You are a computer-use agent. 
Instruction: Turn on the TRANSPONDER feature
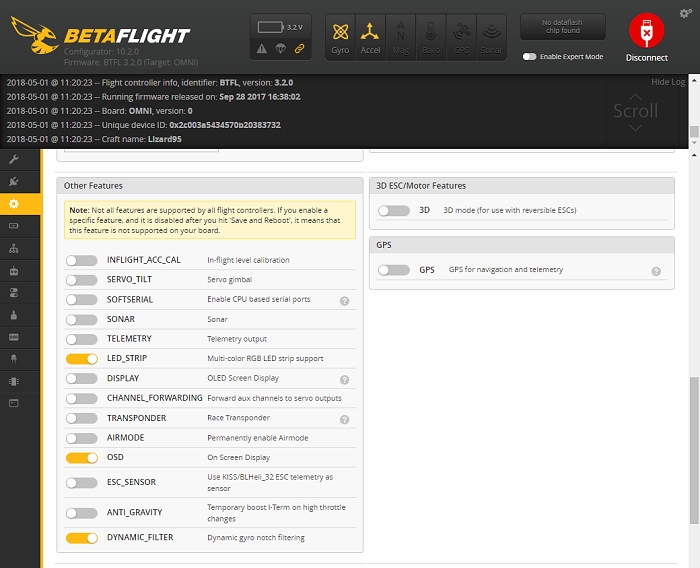pos(81,418)
